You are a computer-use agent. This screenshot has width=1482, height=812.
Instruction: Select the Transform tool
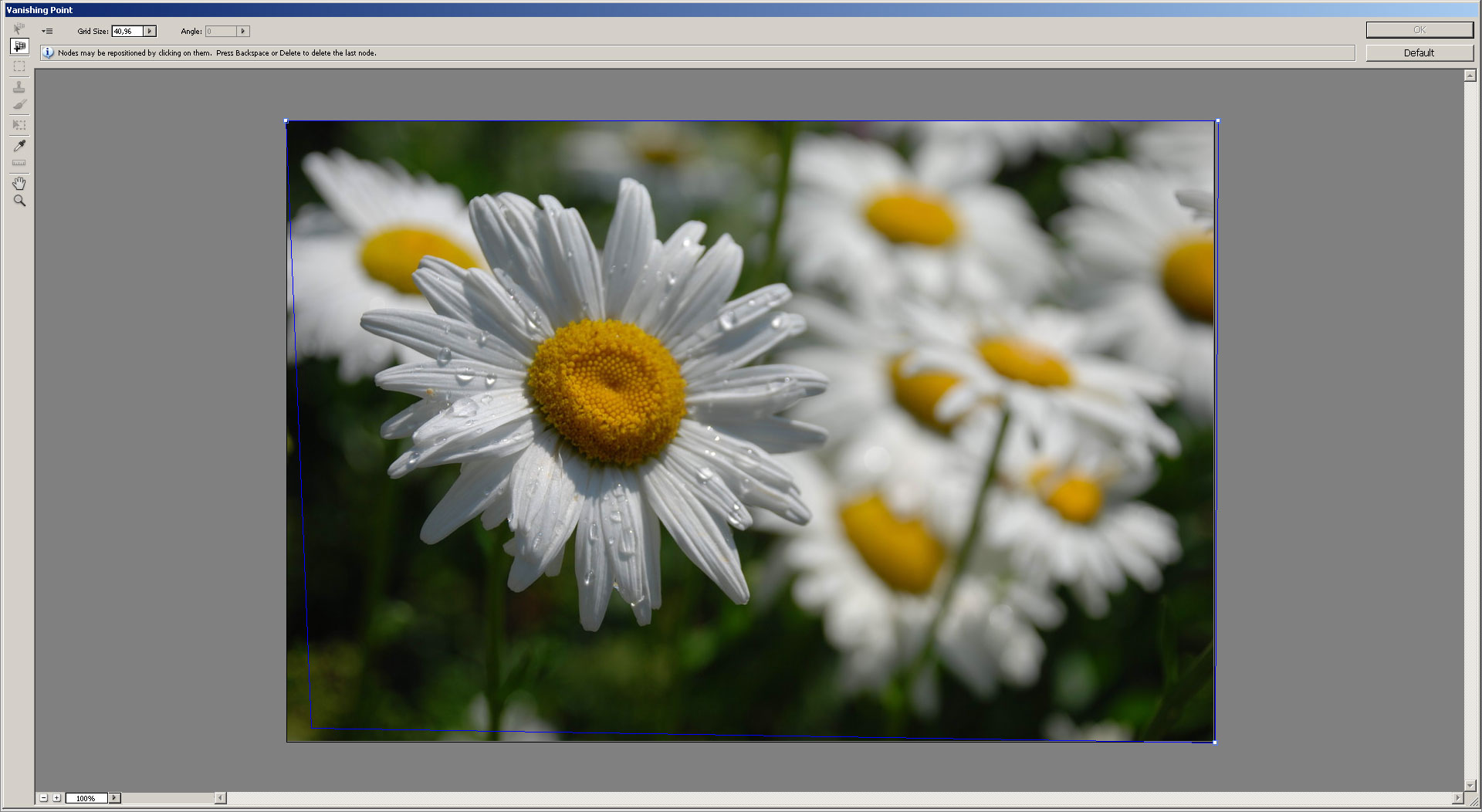[x=19, y=124]
